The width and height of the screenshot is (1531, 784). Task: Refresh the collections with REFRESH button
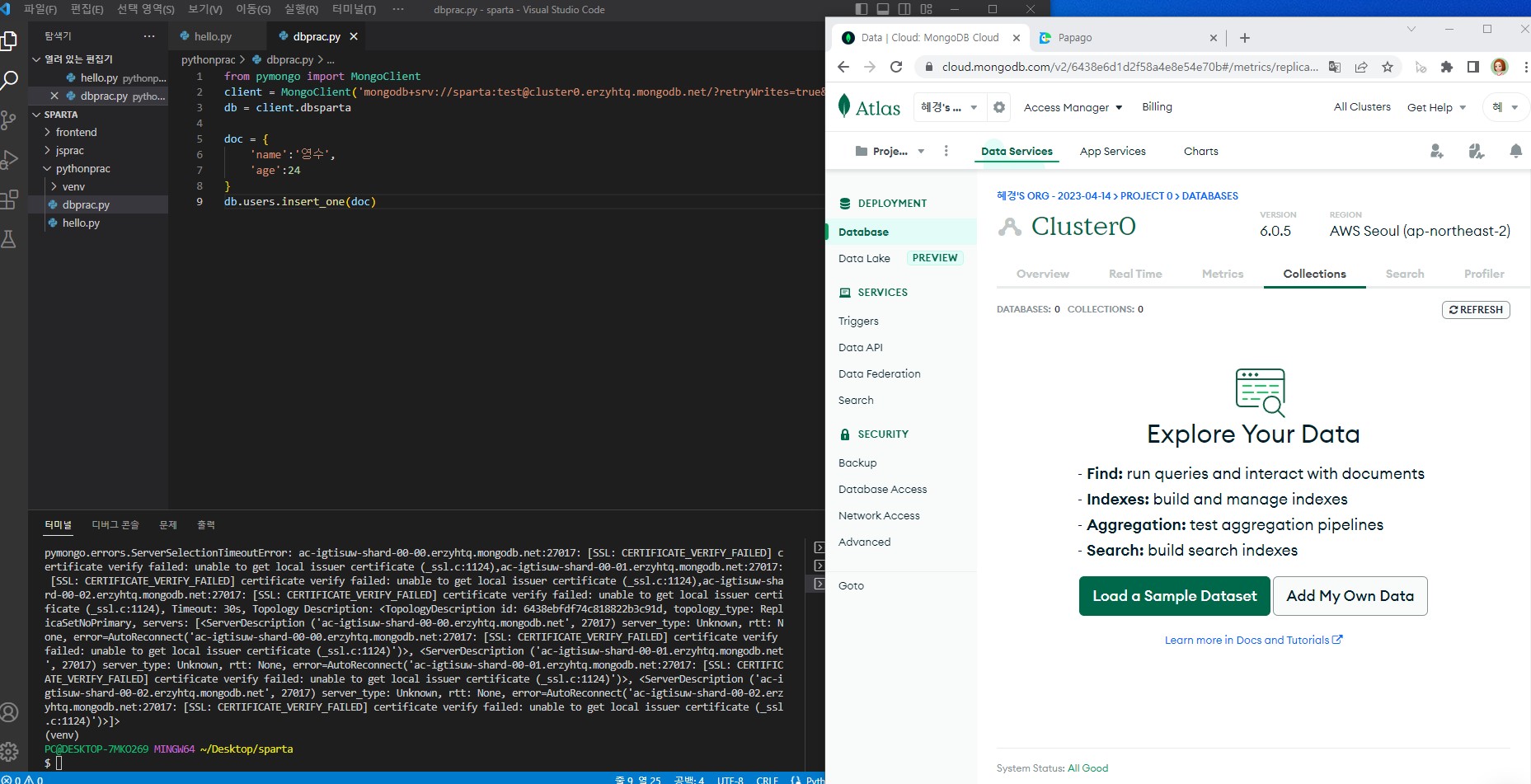point(1476,310)
